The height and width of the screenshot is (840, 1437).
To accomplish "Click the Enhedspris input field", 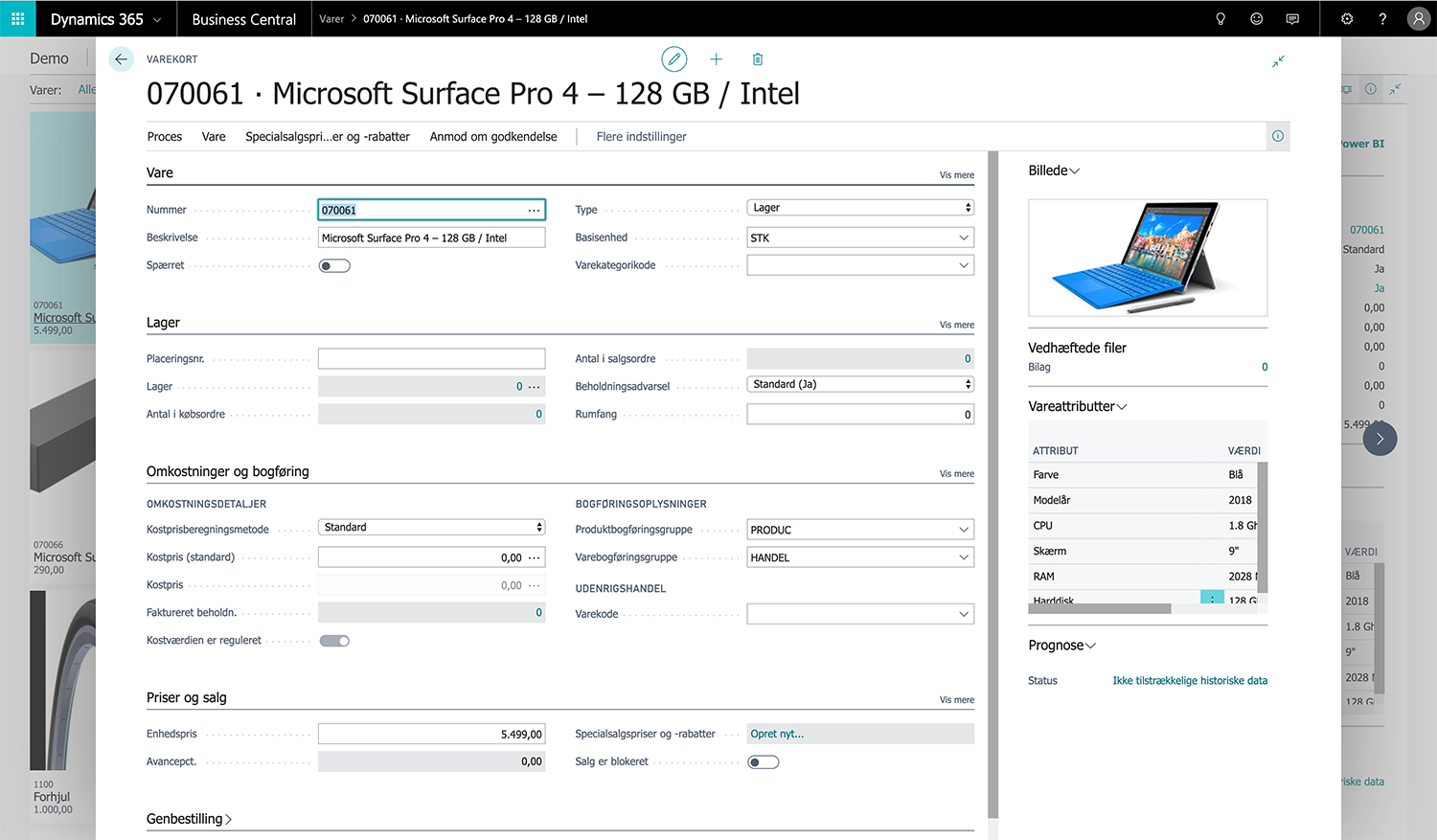I will coord(432,735).
